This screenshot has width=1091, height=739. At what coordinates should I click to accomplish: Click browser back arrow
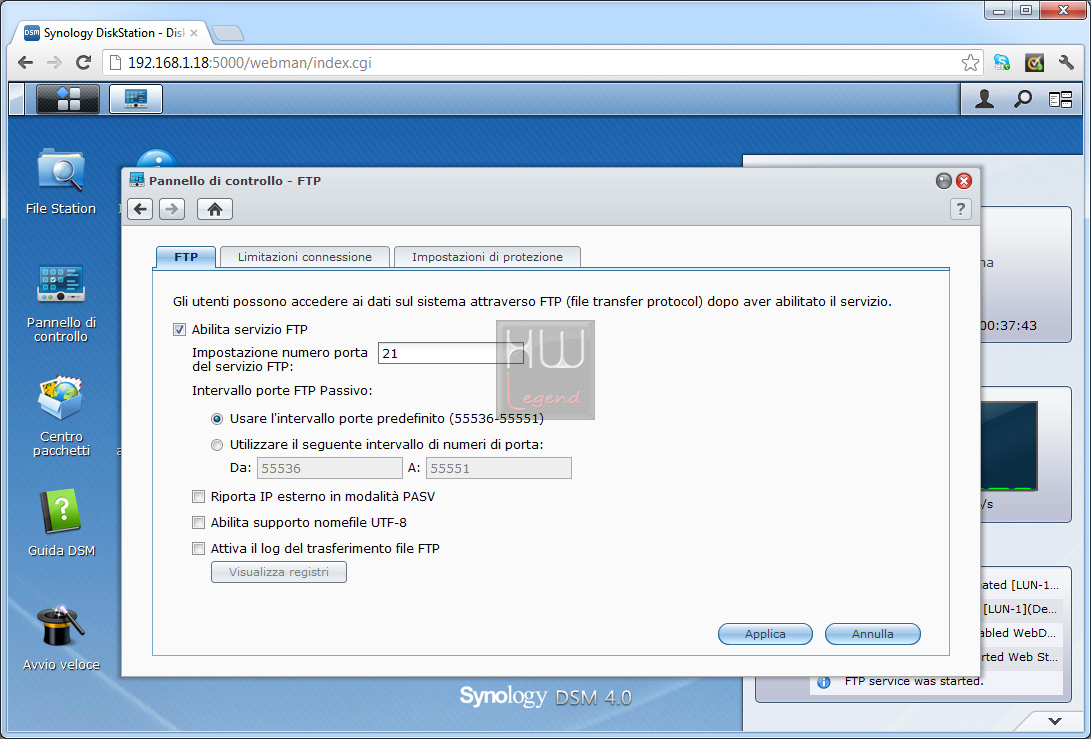click(x=26, y=63)
